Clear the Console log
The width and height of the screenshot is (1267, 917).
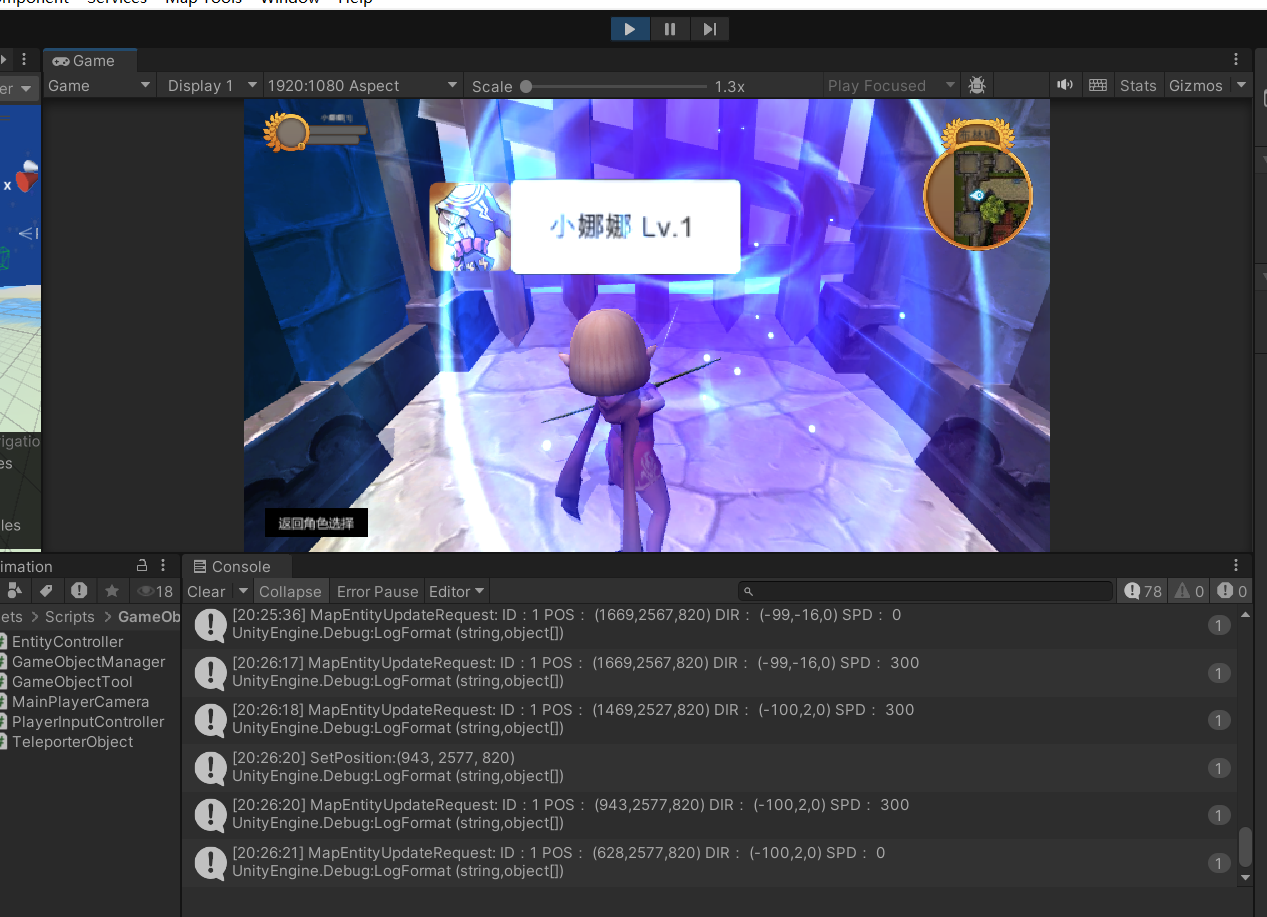pyautogui.click(x=206, y=591)
